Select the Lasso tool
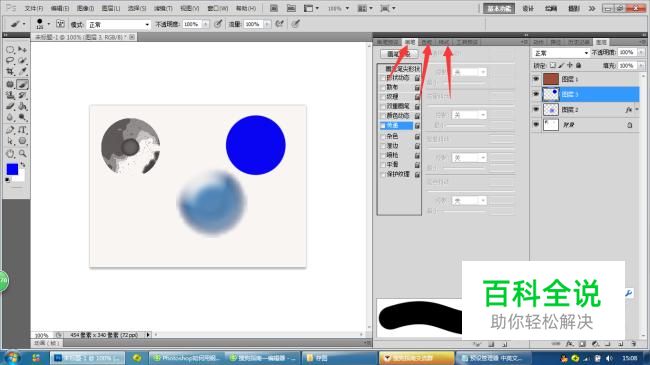This screenshot has width=650, height=365. pos(10,61)
